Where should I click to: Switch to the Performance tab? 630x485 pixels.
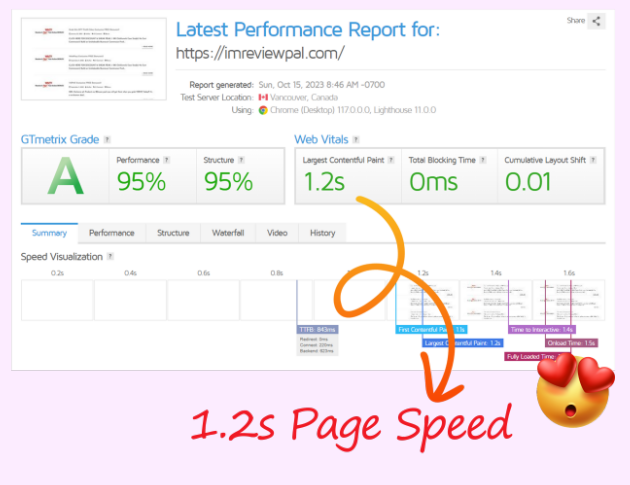coord(112,233)
